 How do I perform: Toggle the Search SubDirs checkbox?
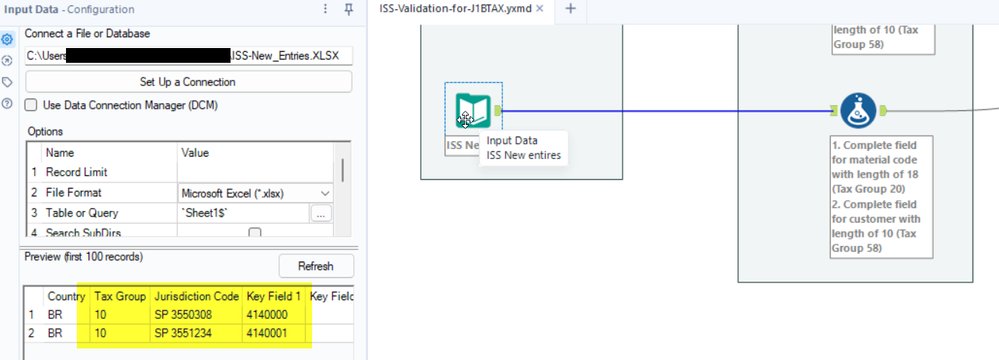[x=255, y=233]
